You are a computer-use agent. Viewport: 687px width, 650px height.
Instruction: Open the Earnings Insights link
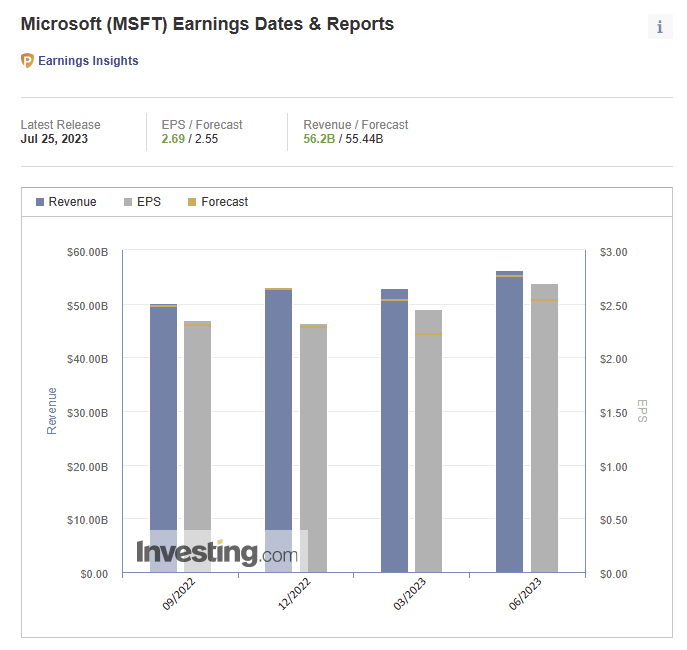pyautogui.click(x=88, y=60)
